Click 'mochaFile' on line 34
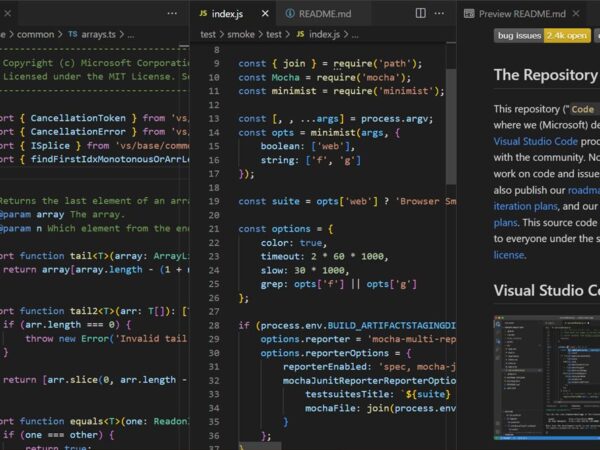The image size is (600, 450). [x=330, y=408]
